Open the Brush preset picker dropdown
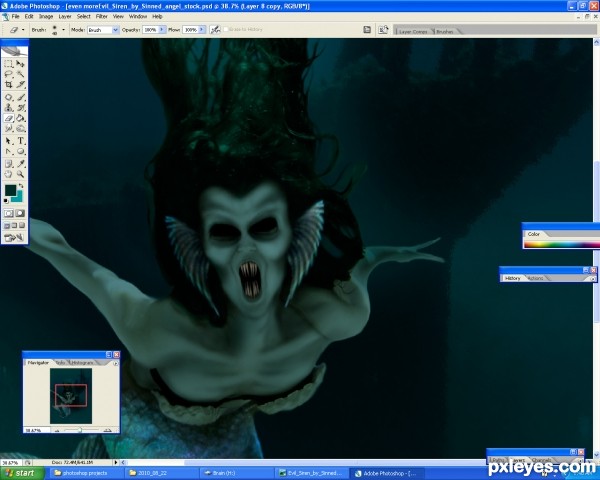 point(63,29)
